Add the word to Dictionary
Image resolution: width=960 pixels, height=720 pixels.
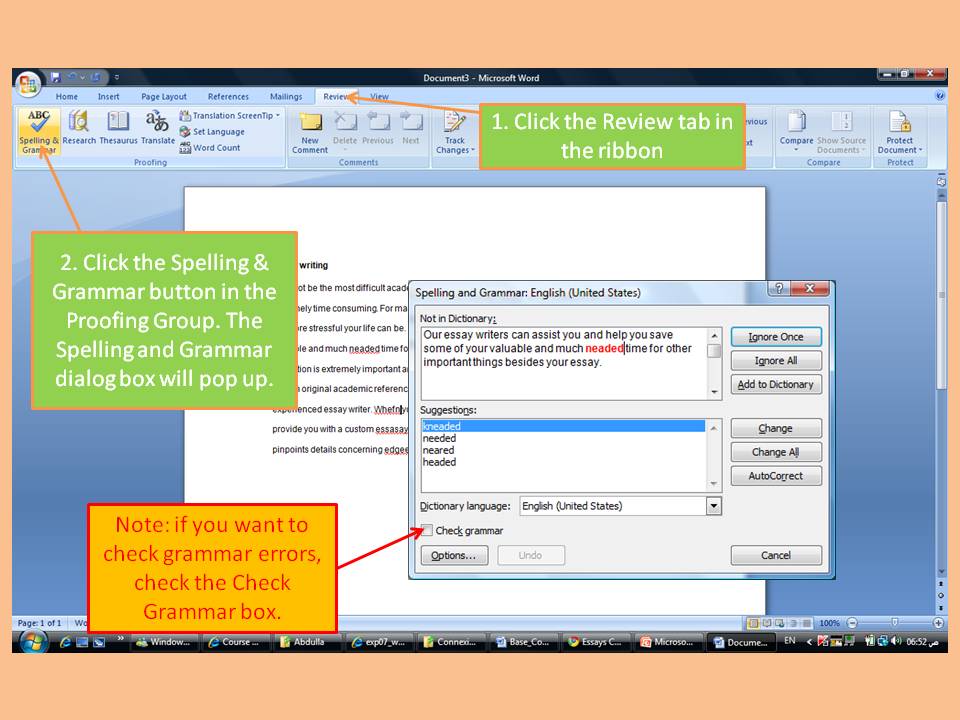coord(776,384)
